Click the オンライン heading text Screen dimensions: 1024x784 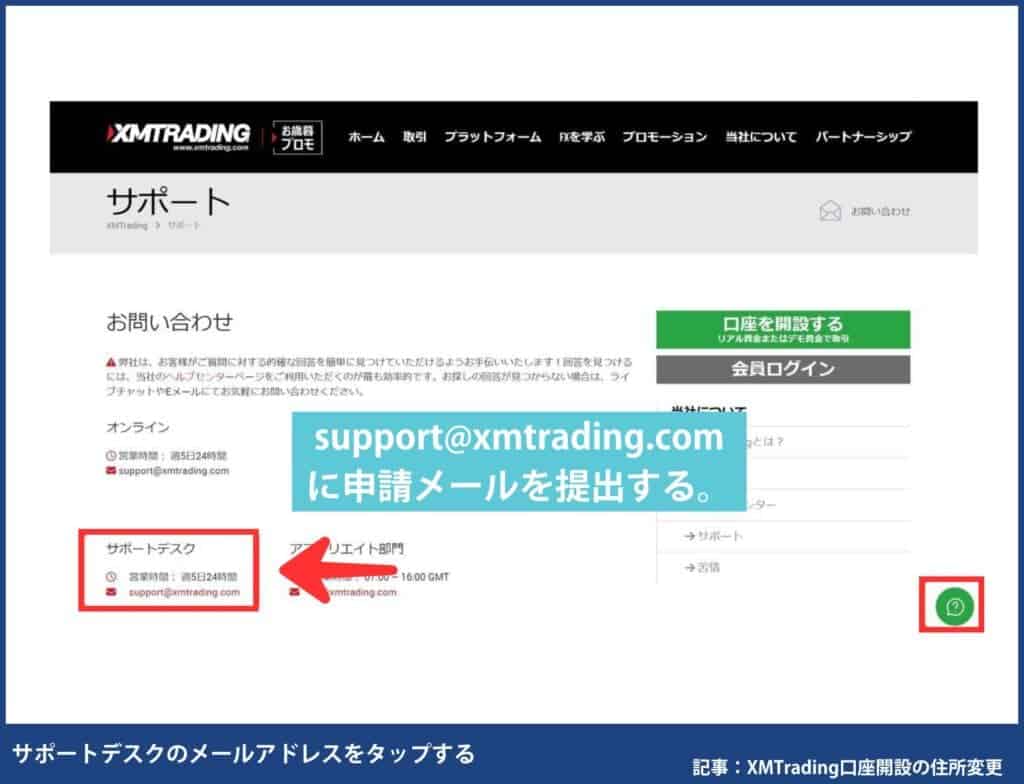pyautogui.click(x=138, y=427)
